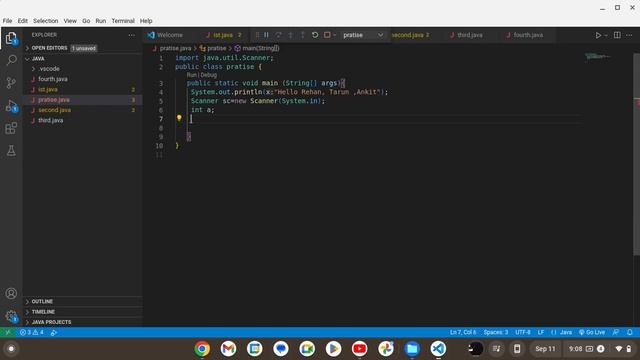This screenshot has width=640, height=360.
Task: Switch to the third.java tab
Action: tap(469, 35)
